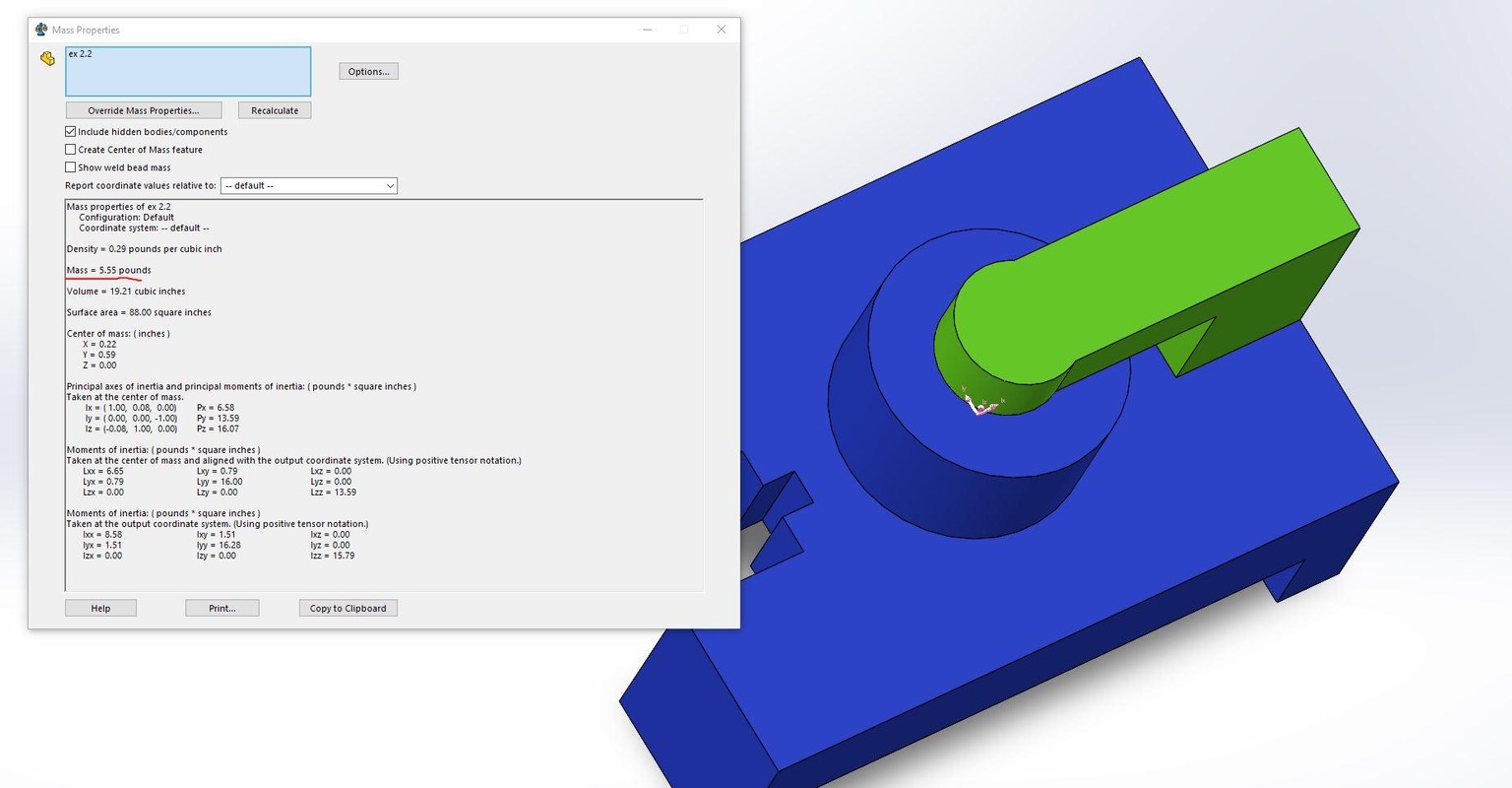This screenshot has width=1512, height=788.
Task: Open the Options... dialog
Action: click(x=368, y=71)
